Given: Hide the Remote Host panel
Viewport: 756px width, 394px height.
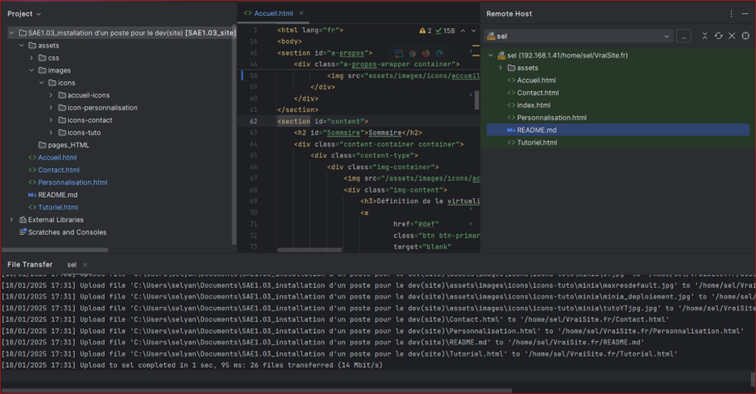Looking at the screenshot, I should [745, 14].
